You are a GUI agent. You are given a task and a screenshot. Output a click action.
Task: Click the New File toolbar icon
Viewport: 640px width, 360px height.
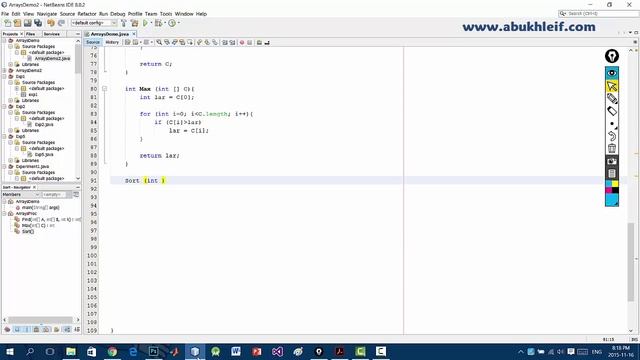click(x=7, y=23)
